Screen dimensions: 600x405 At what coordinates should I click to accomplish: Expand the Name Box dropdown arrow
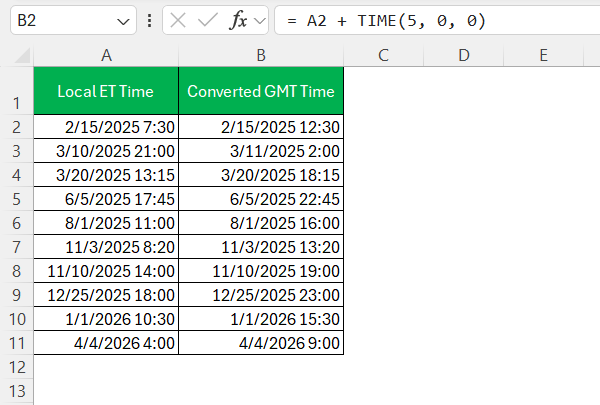[123, 22]
